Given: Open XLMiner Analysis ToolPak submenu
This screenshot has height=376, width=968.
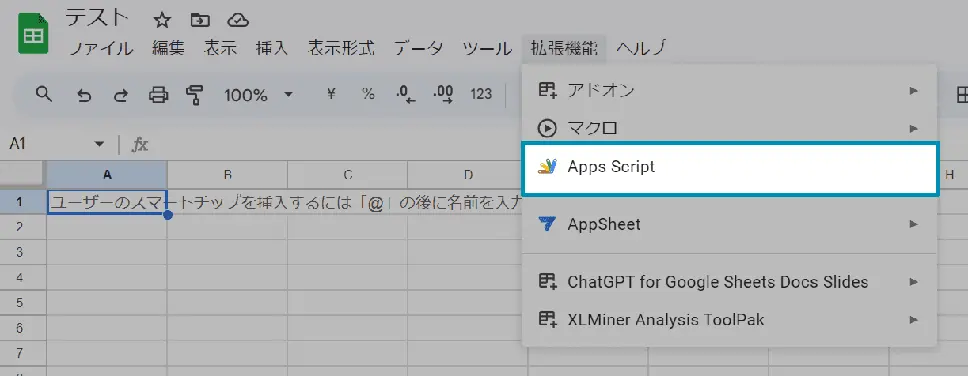Looking at the screenshot, I should click(730, 320).
